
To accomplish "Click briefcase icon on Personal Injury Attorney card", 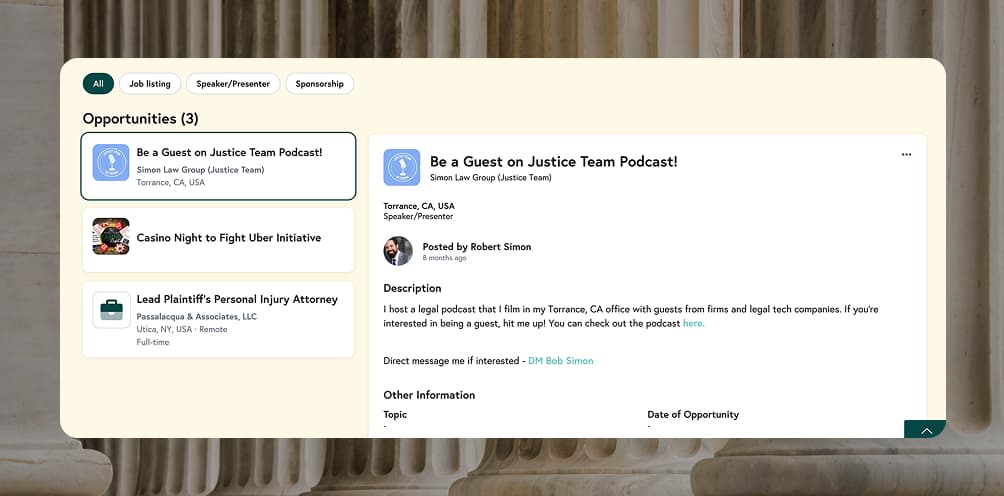I will pos(111,310).
